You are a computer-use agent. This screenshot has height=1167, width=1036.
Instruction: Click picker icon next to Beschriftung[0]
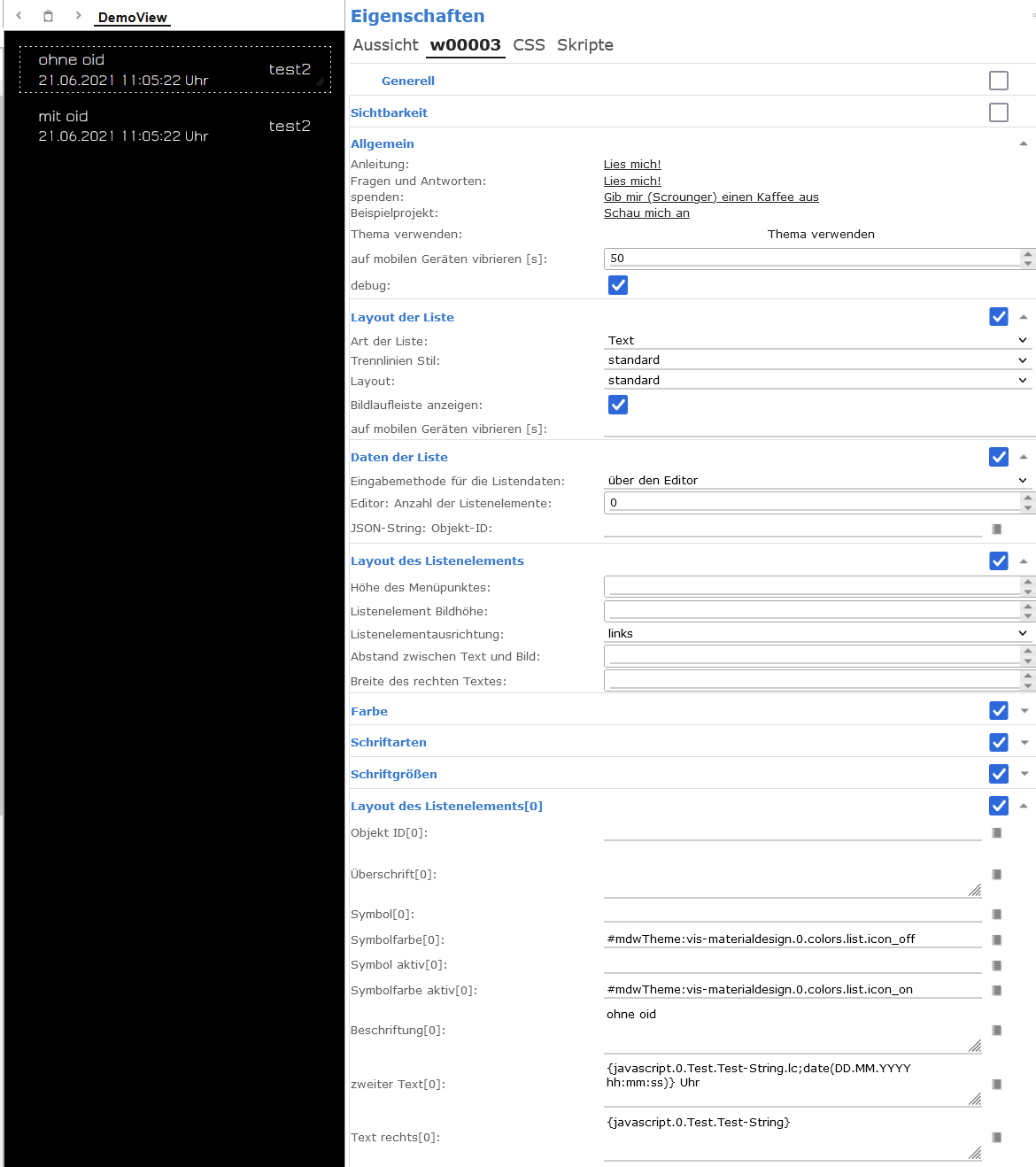coord(996,1030)
